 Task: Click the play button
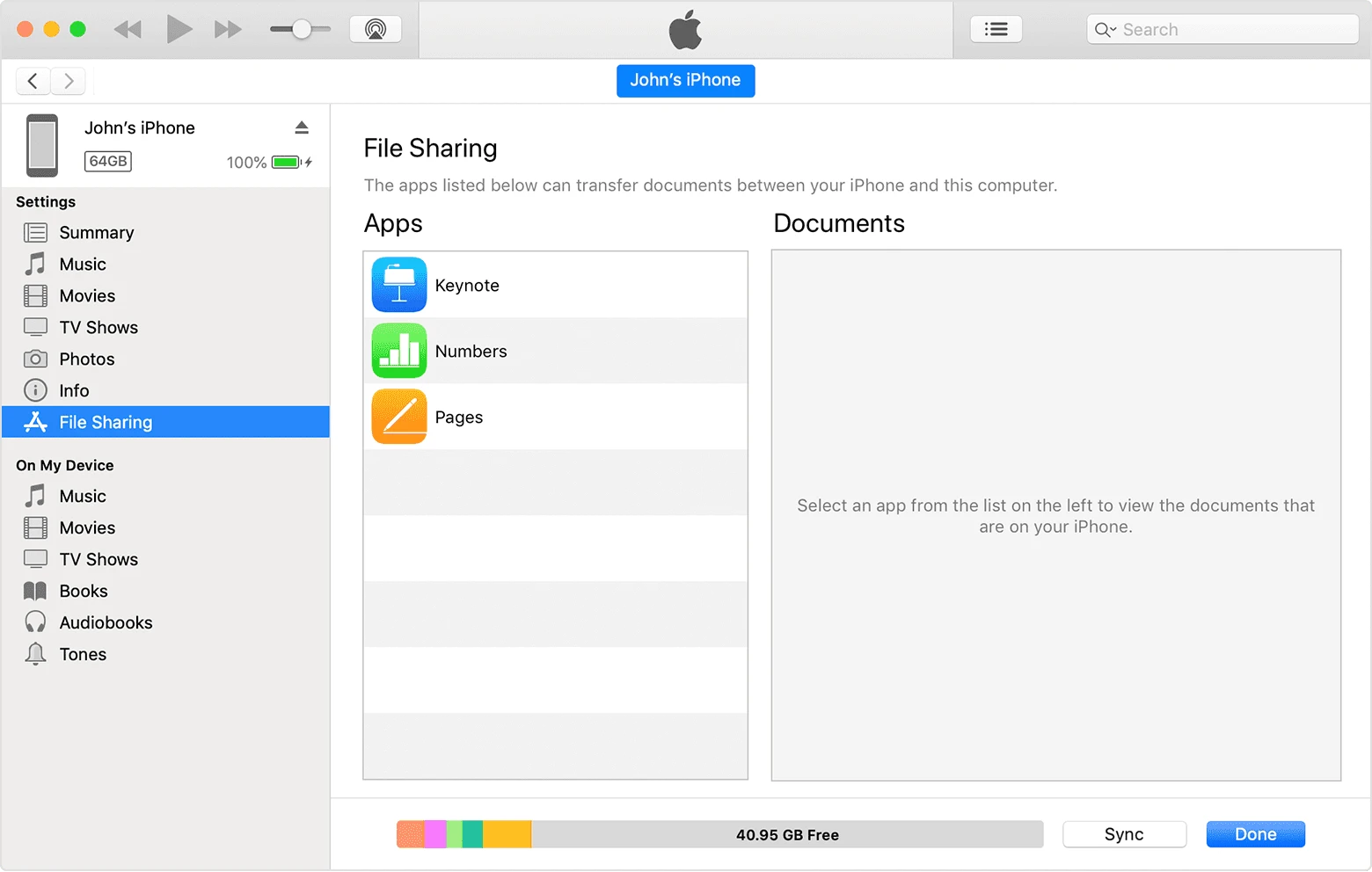coord(179,29)
